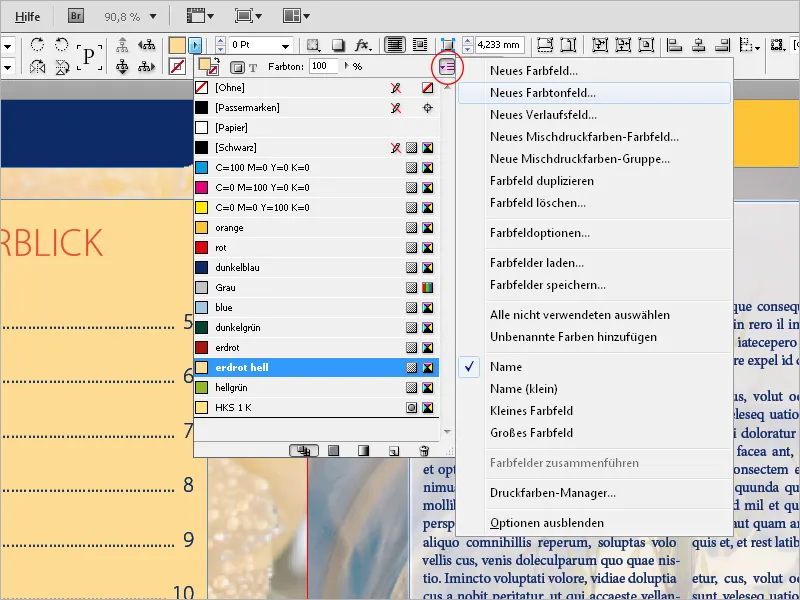This screenshot has height=600, width=800.
Task: Click Unbenannte Farben hinzufügen
Action: point(594,337)
